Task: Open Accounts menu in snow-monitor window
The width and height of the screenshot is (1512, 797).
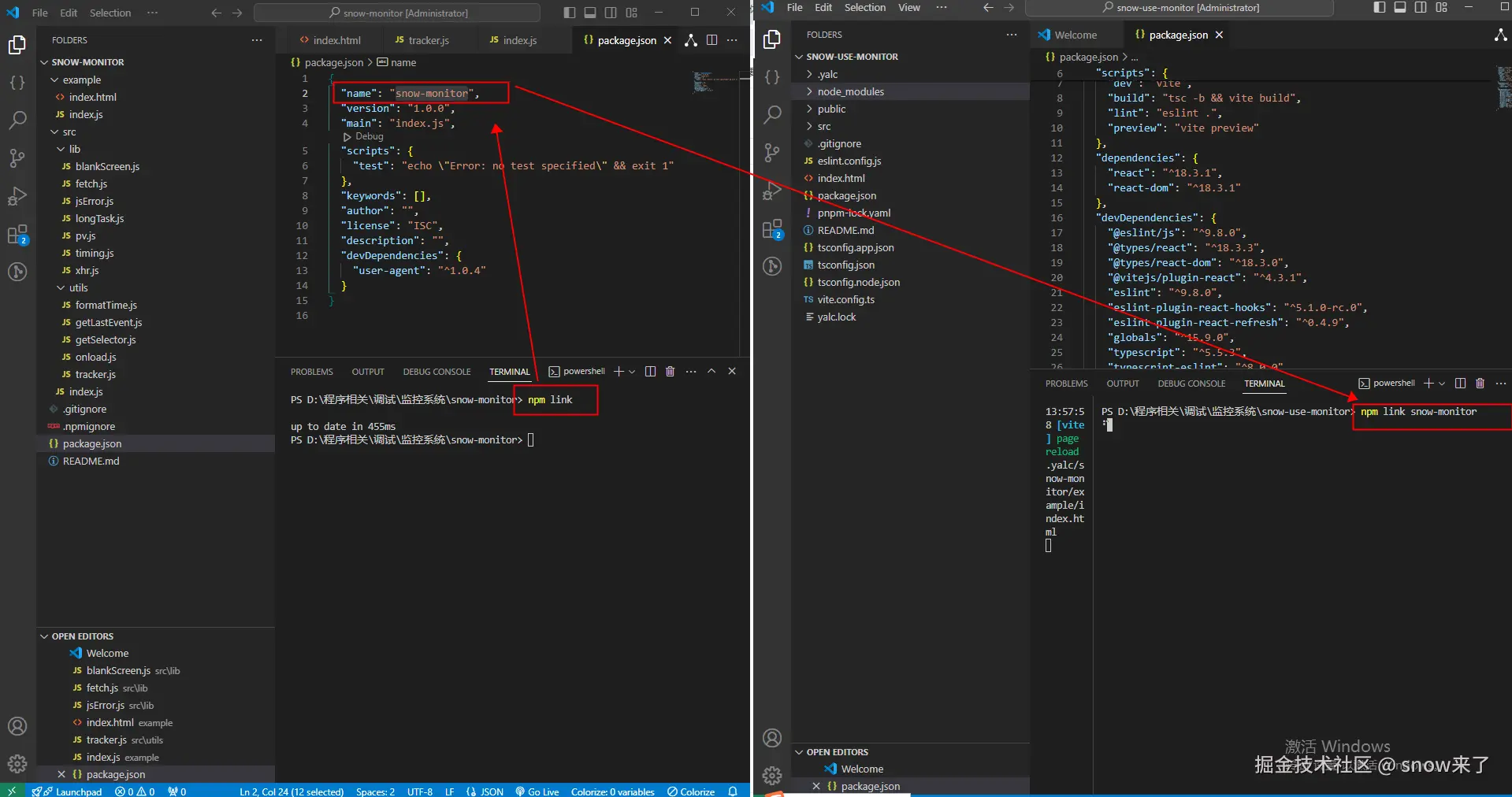Action: (17, 726)
